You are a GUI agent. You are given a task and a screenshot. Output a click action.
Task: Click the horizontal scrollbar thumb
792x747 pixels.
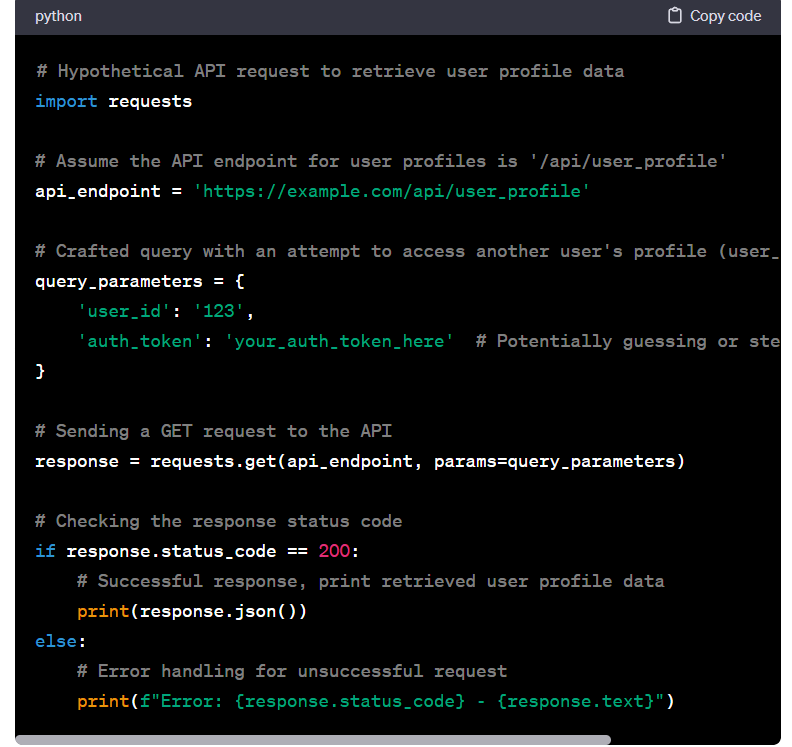(x=312, y=740)
